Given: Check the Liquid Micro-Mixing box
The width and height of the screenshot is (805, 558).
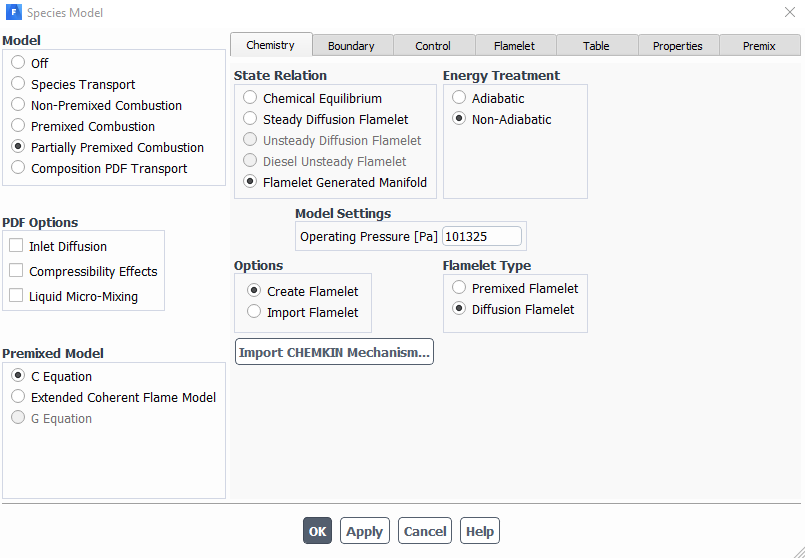Looking at the screenshot, I should coord(16,296).
